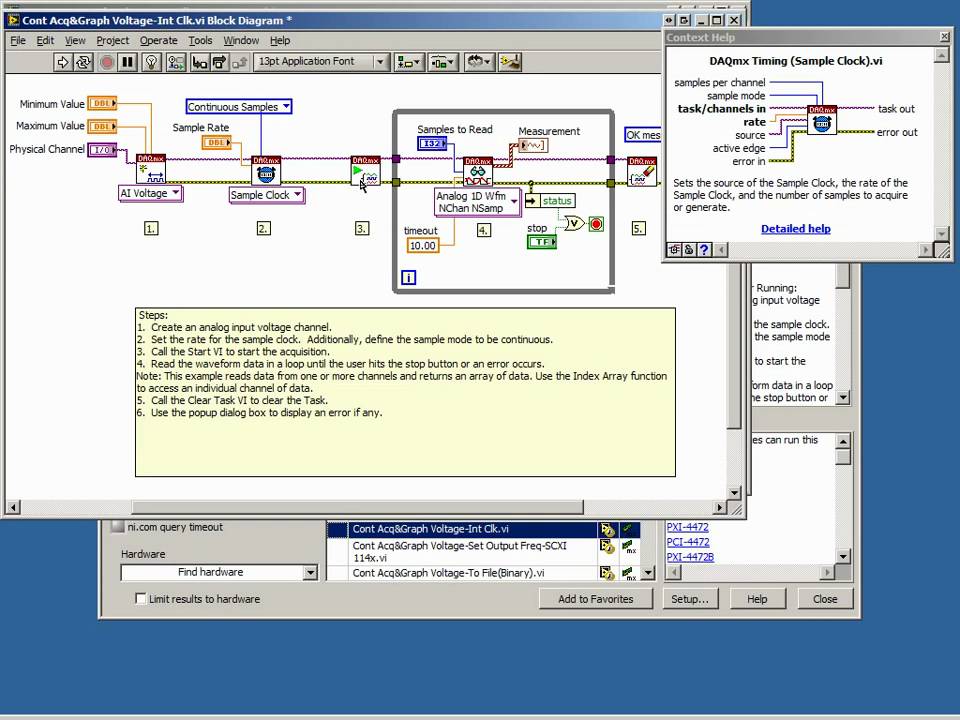Image resolution: width=960 pixels, height=720 pixels.
Task: Toggle the Context Help lock icon
Action: click(689, 250)
